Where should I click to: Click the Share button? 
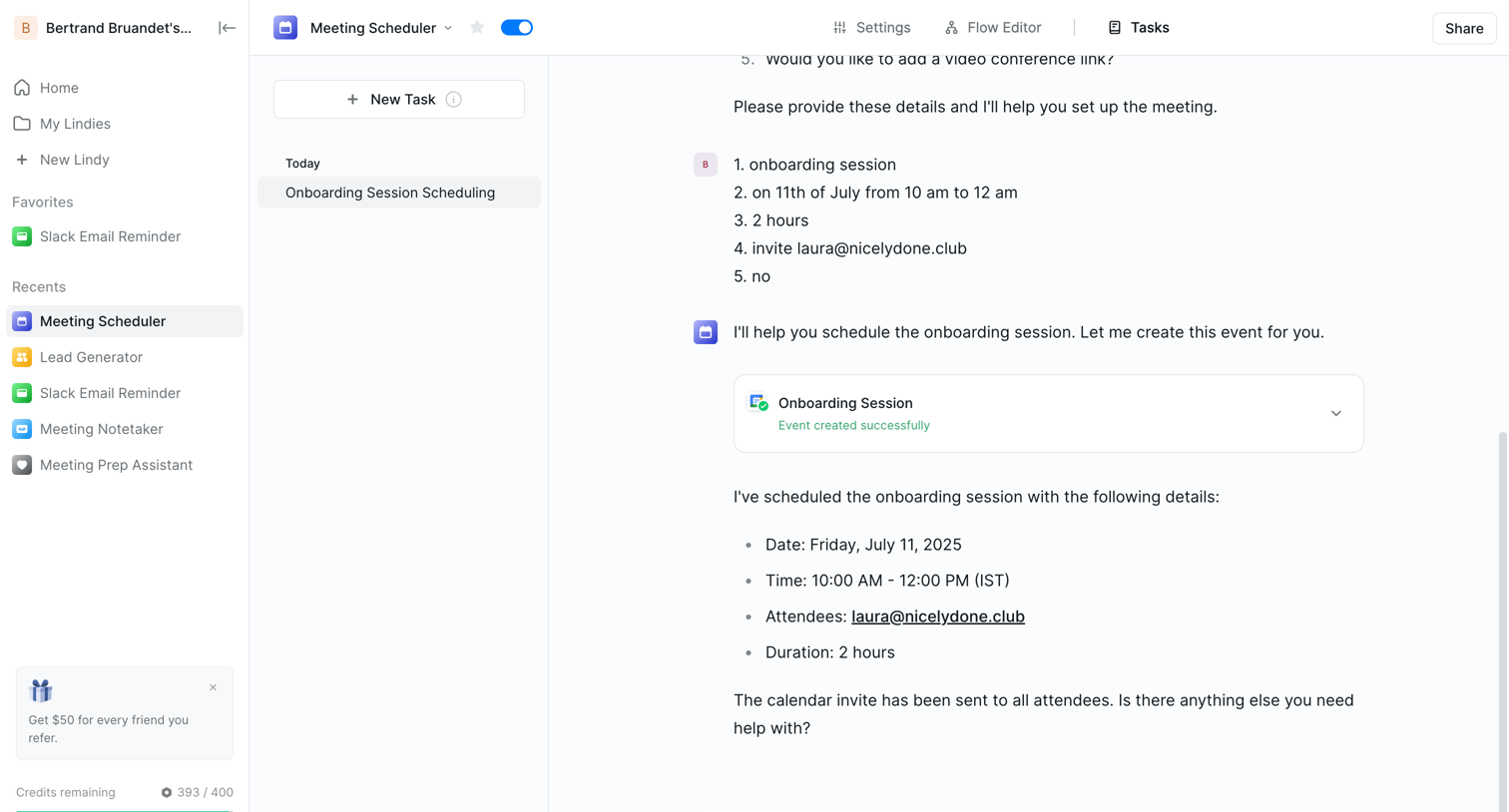(1464, 28)
